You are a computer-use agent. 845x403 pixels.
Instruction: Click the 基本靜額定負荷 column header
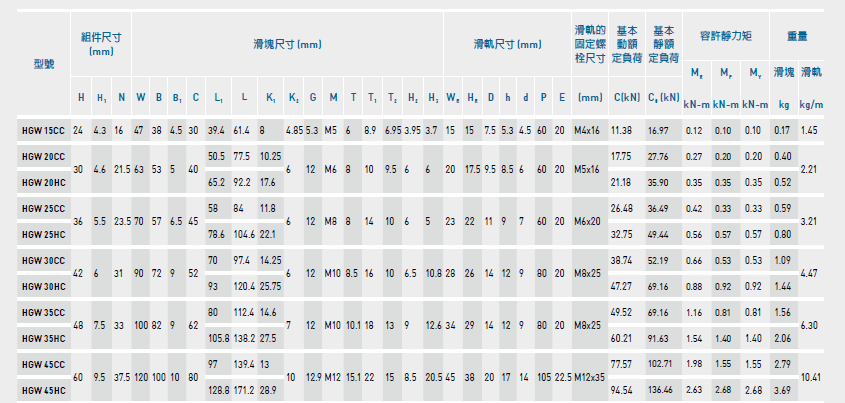coord(663,44)
